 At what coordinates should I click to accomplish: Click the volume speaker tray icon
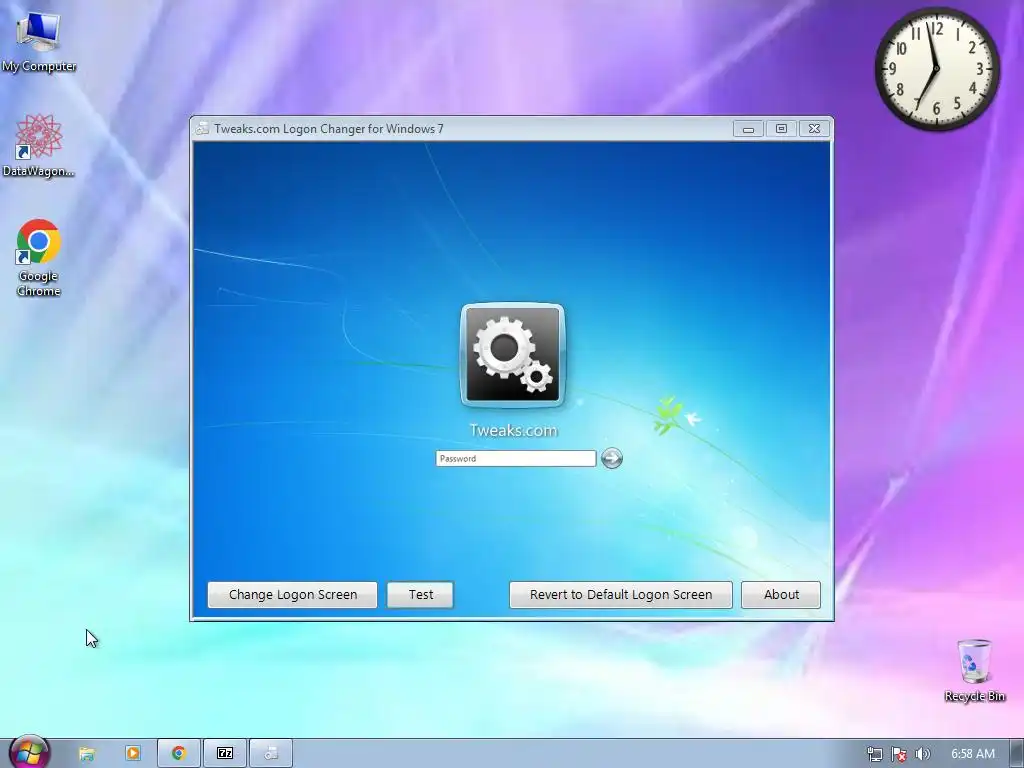[923, 754]
